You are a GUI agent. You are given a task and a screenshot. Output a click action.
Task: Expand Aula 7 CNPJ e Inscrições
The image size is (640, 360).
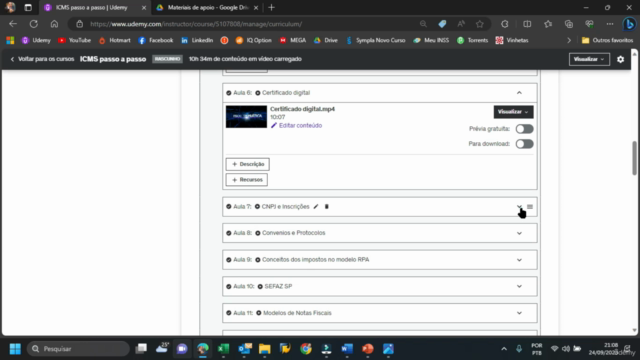[x=519, y=207]
